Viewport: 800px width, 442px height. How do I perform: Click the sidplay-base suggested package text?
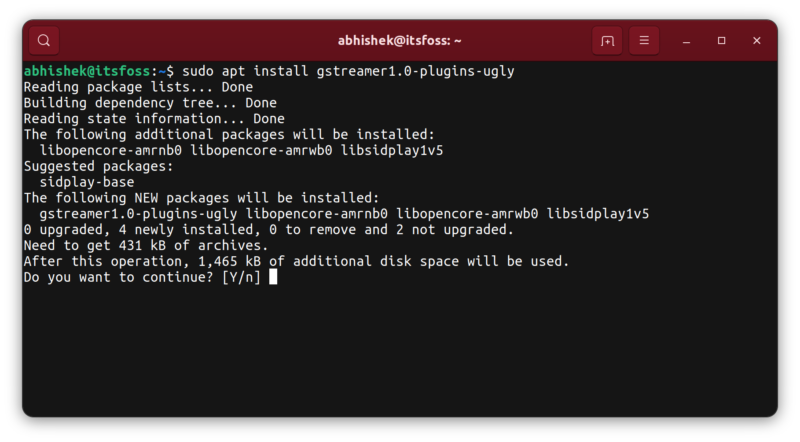click(86, 182)
